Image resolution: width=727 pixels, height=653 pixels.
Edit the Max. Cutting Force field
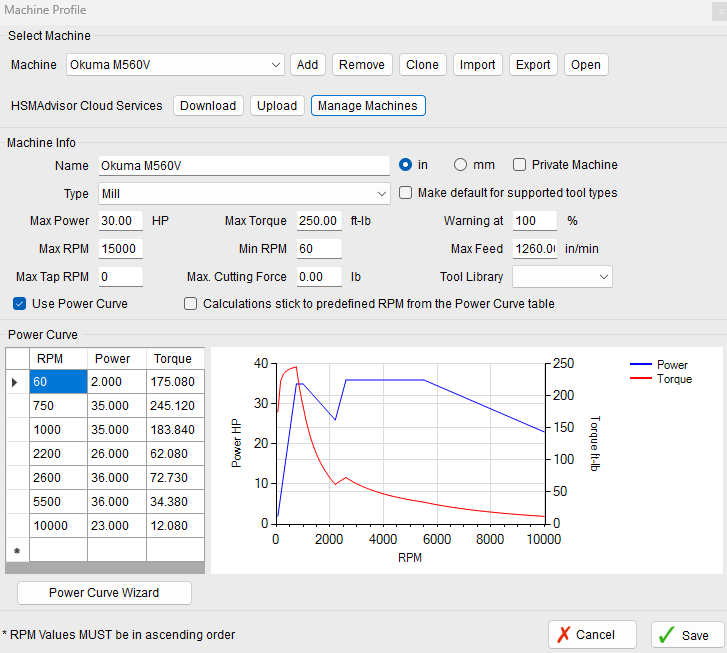319,277
